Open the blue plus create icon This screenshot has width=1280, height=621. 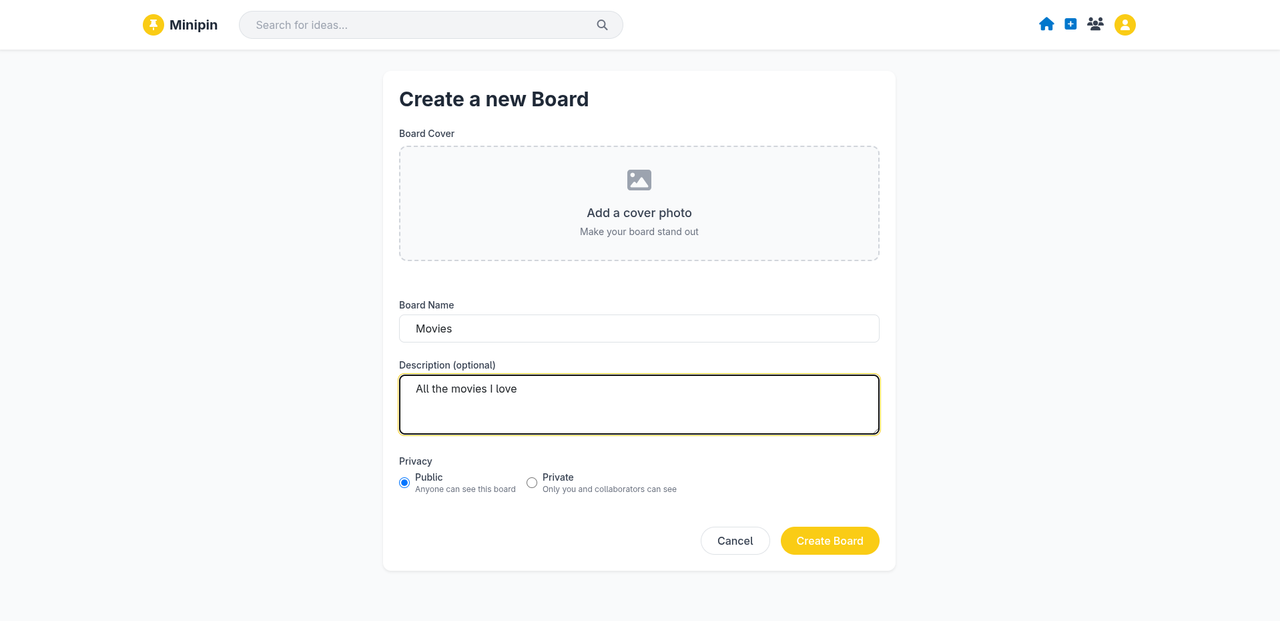click(x=1070, y=24)
